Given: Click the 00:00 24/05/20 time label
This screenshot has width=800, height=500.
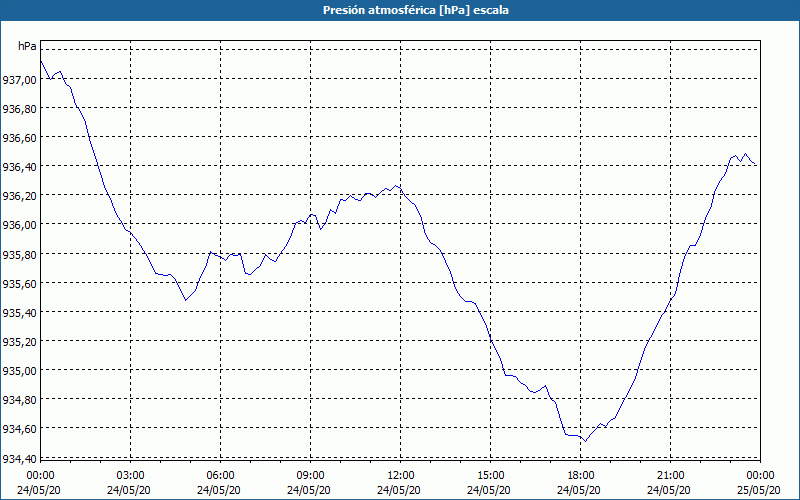Looking at the screenshot, I should pos(39,483).
